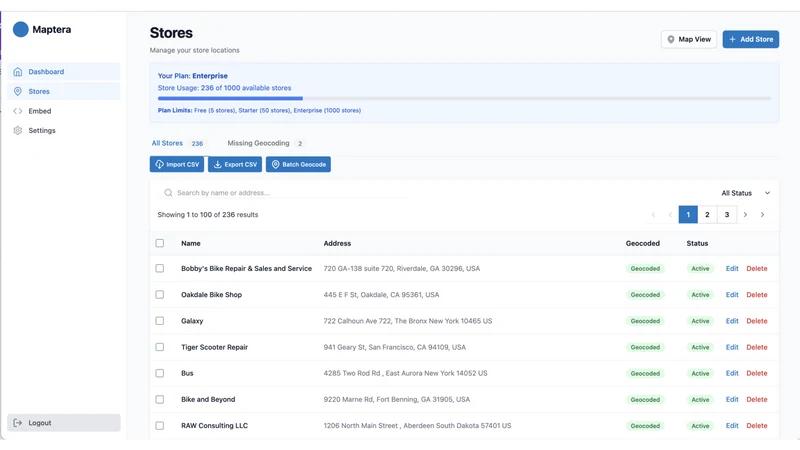Edit Oakdale Bike Shop
Image resolution: width=800 pixels, height=450 pixels.
click(x=732, y=294)
